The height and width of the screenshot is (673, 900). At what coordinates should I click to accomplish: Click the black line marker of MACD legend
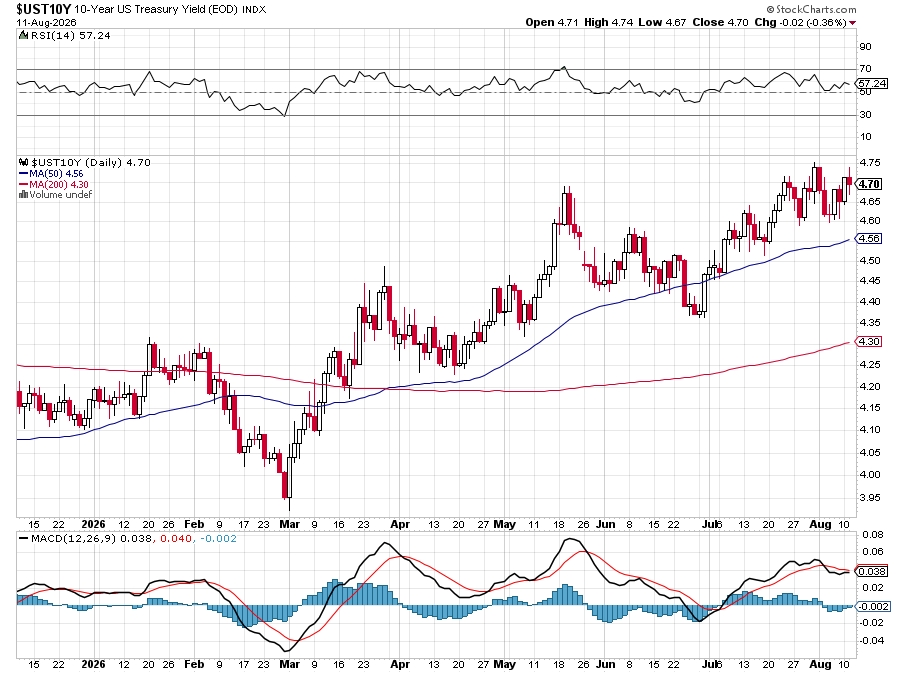(24, 539)
